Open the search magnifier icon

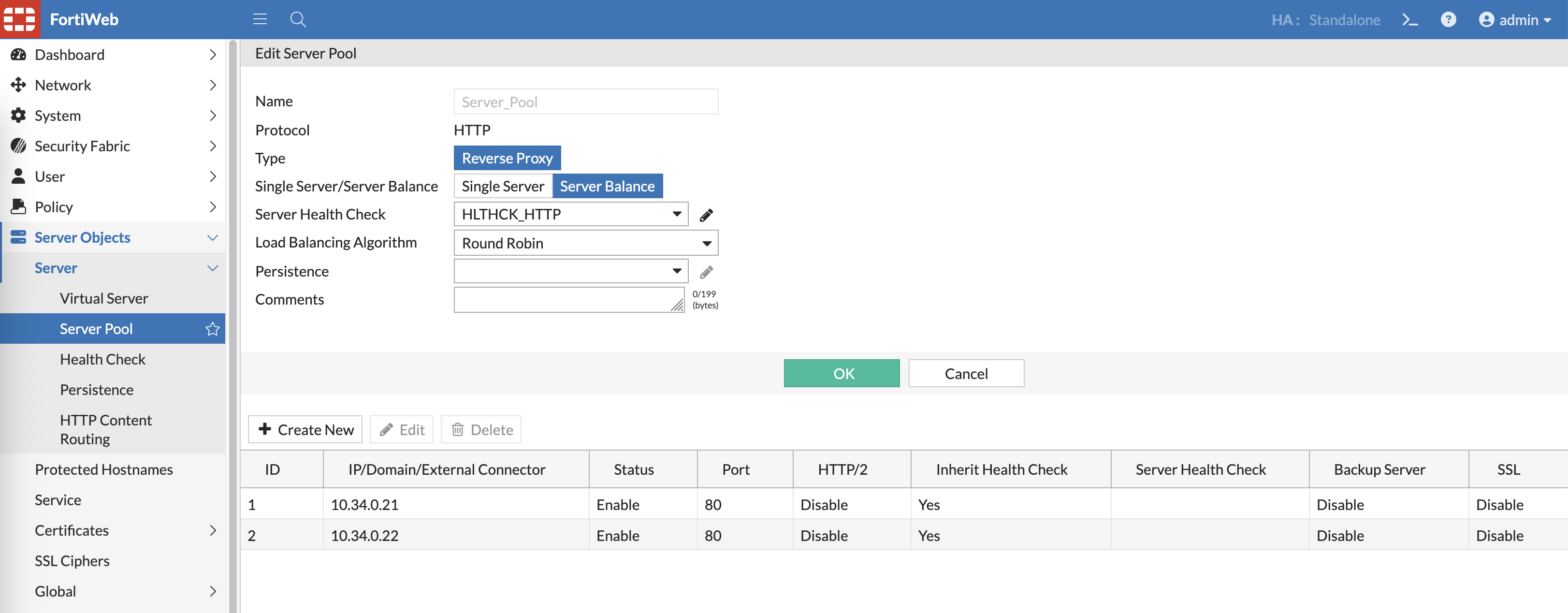[x=298, y=19]
